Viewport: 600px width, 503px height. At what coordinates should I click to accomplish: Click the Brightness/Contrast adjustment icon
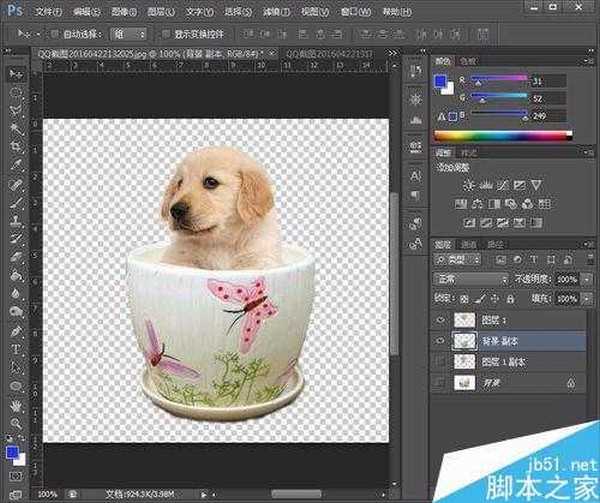468,185
